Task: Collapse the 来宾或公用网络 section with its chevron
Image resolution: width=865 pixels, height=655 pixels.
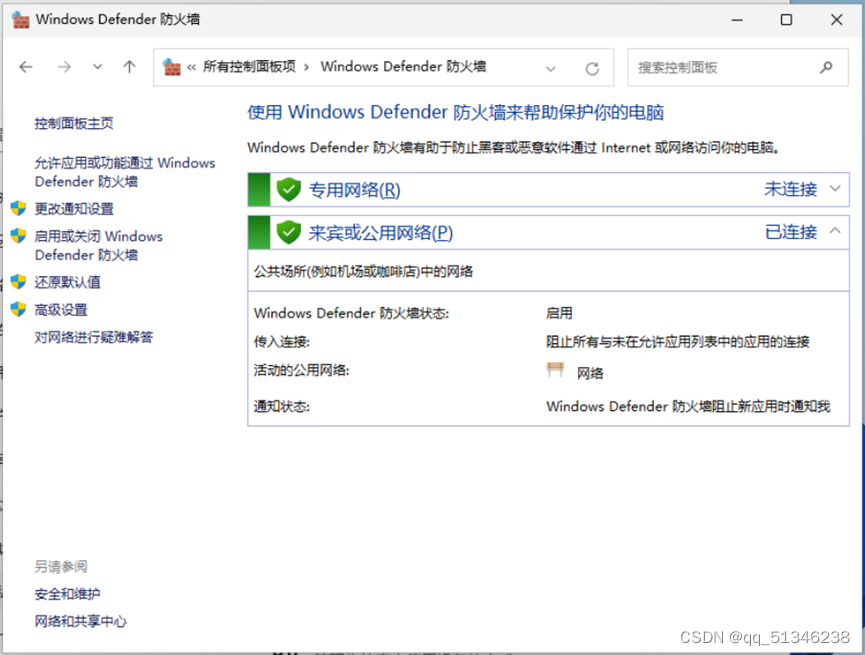Action: pyautogui.click(x=835, y=231)
